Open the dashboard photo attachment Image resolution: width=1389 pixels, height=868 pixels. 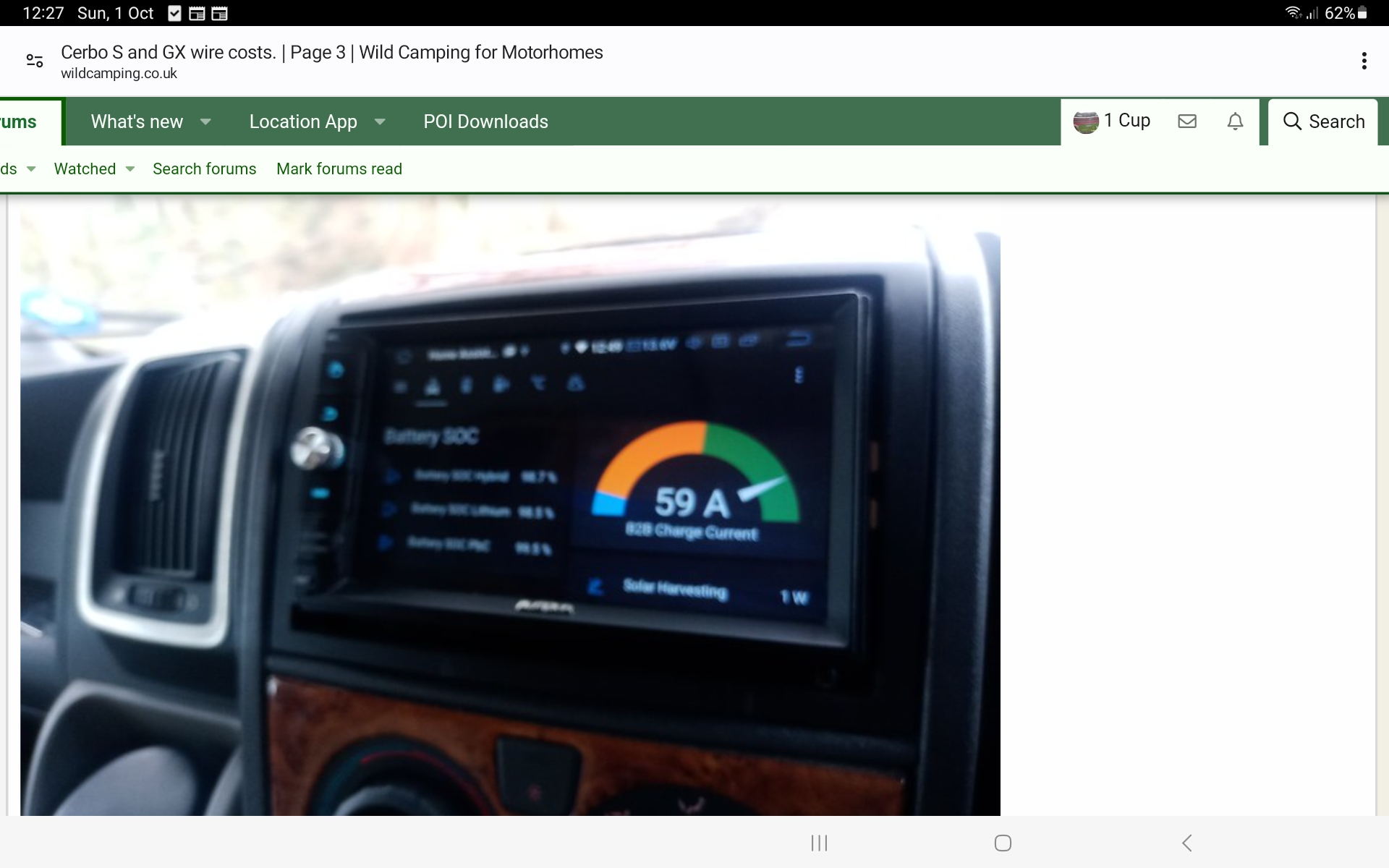coord(510,506)
